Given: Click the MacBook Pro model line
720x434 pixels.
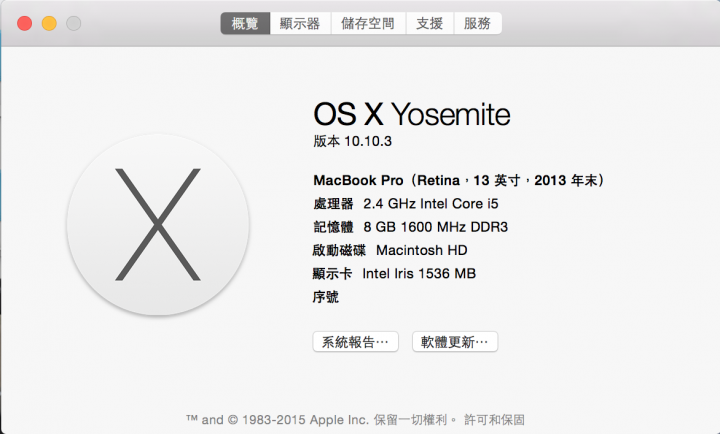Looking at the screenshot, I should click(x=458, y=180).
